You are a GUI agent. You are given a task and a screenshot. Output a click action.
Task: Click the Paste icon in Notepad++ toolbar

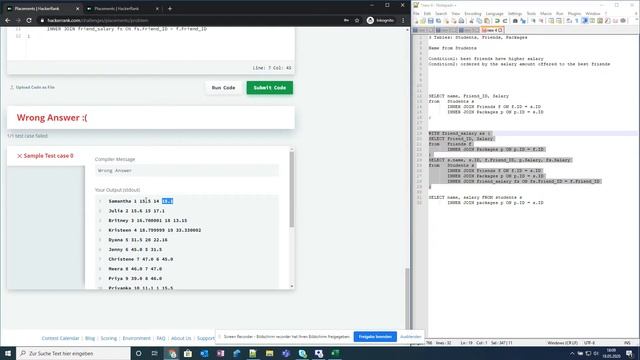point(487,21)
